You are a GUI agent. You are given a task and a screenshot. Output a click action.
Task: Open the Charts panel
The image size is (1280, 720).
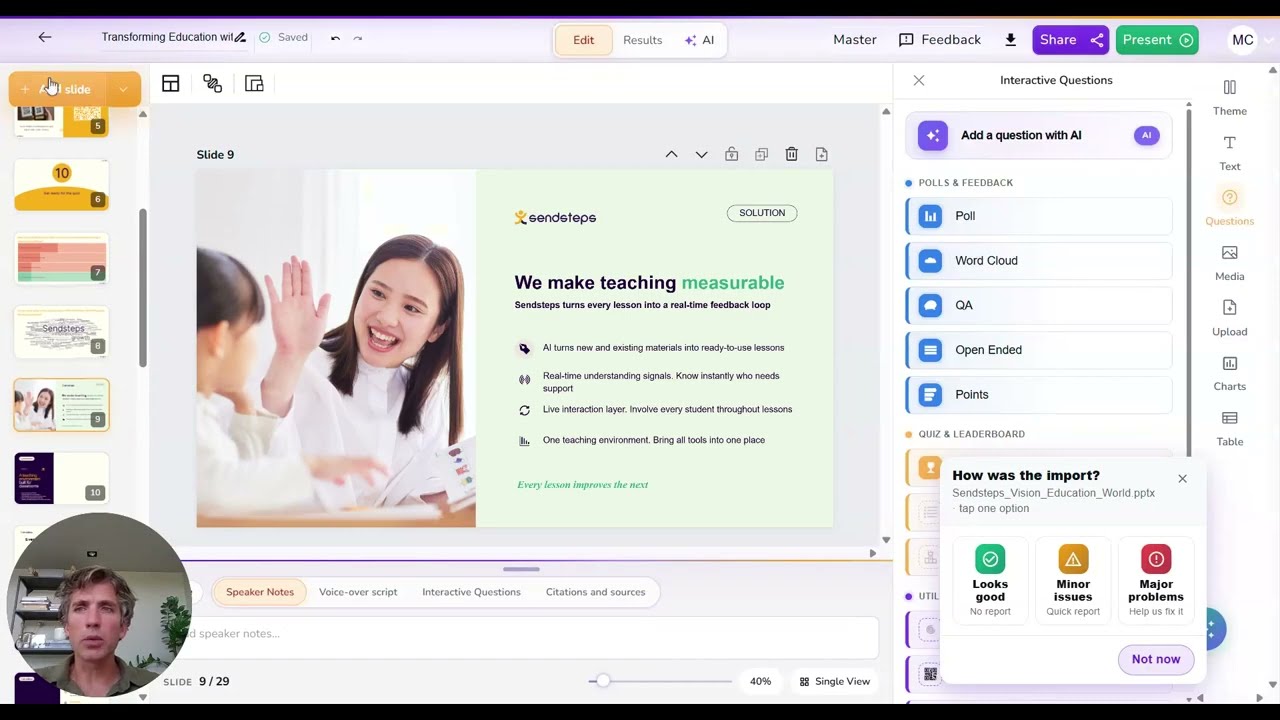coord(1229,373)
